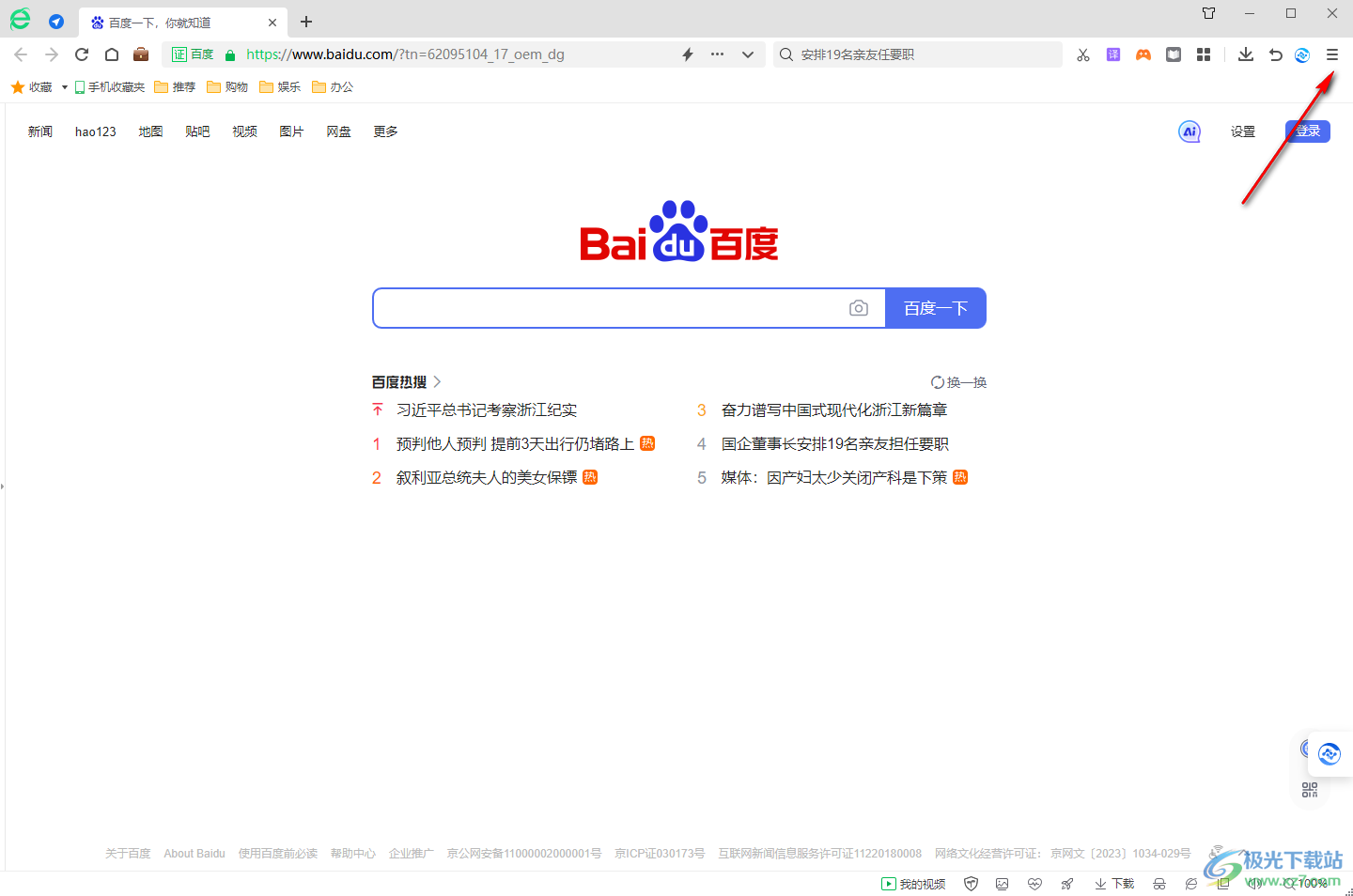Open a new tab with plus button
This screenshot has height=896, width=1353.
pyautogui.click(x=306, y=22)
